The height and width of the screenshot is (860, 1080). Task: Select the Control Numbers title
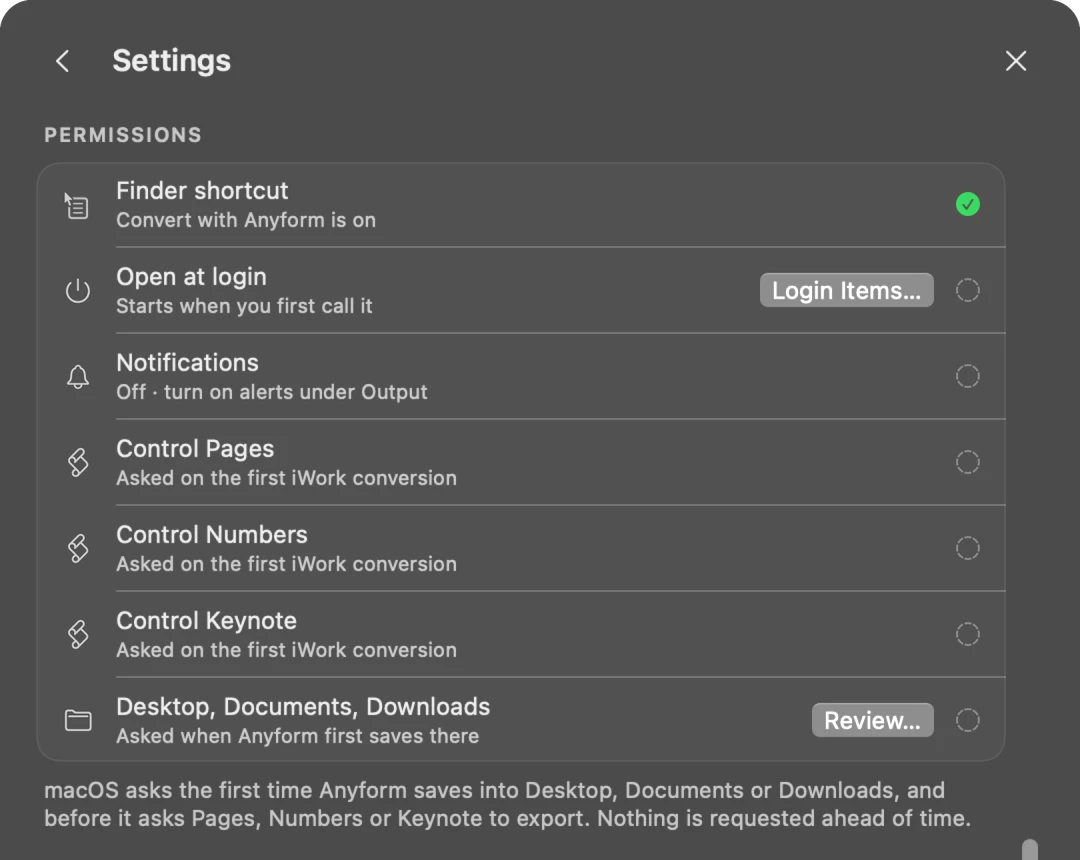[x=211, y=535]
